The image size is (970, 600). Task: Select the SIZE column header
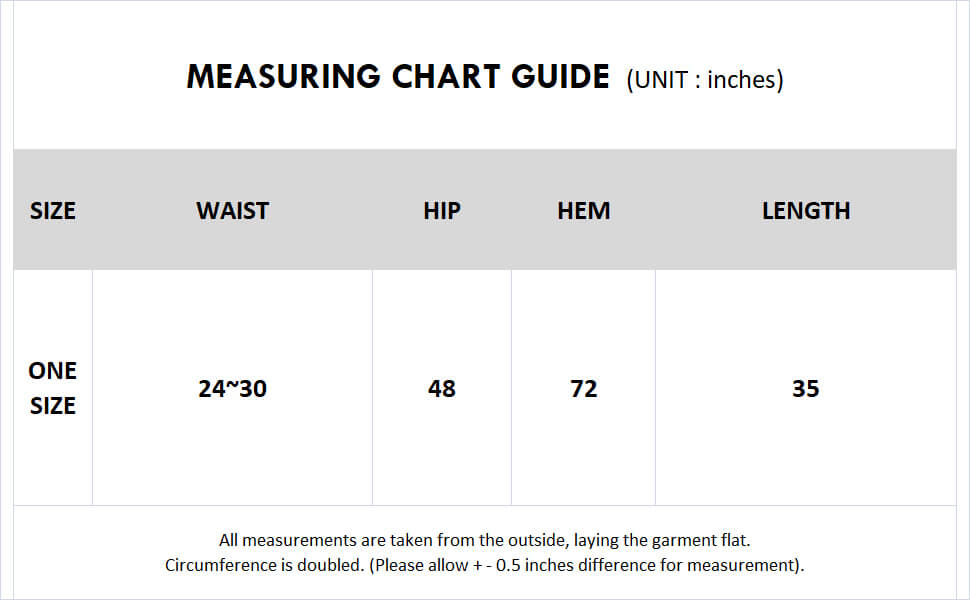tap(53, 211)
